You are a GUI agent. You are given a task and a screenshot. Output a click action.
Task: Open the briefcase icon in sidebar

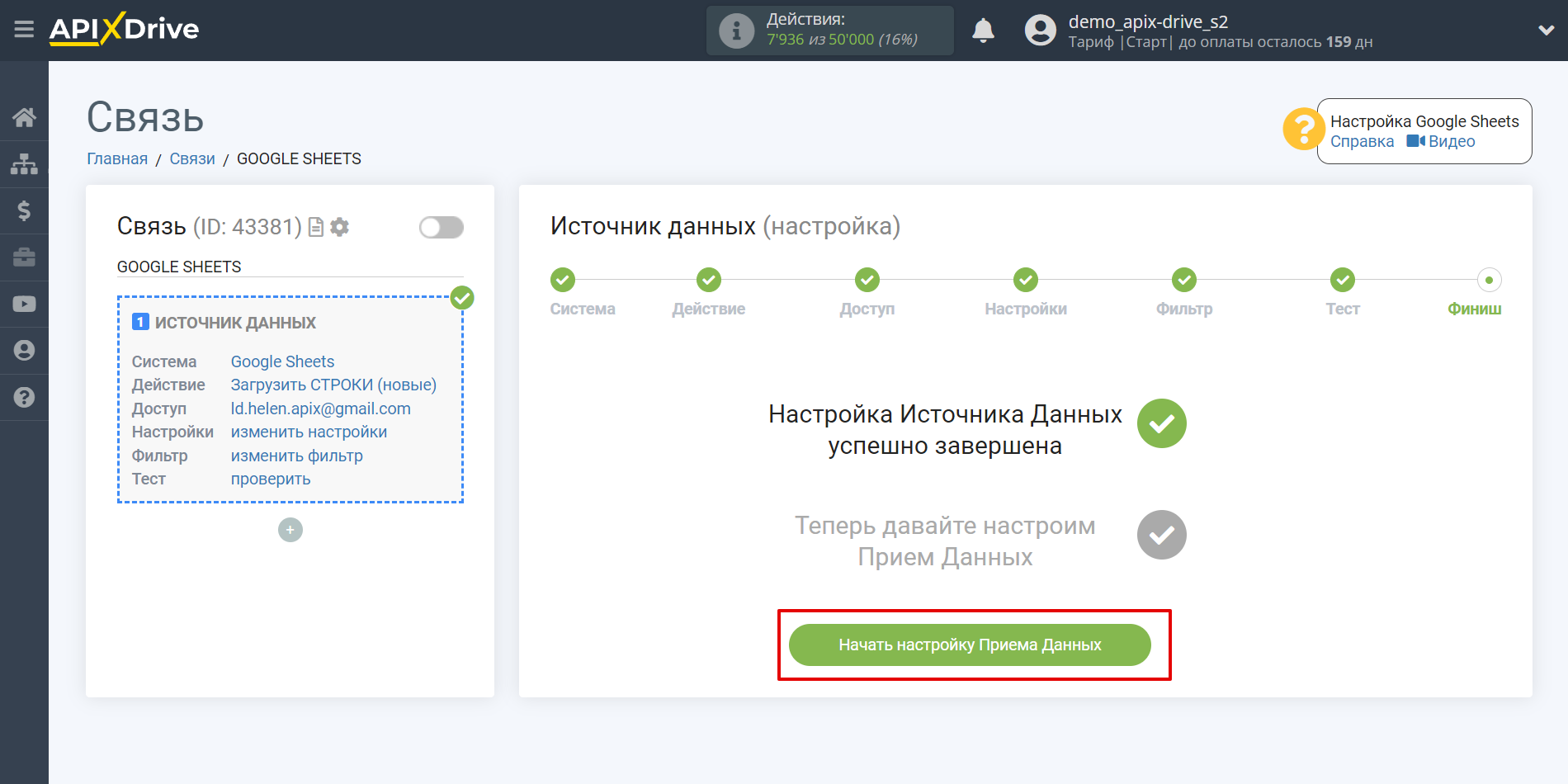24,257
